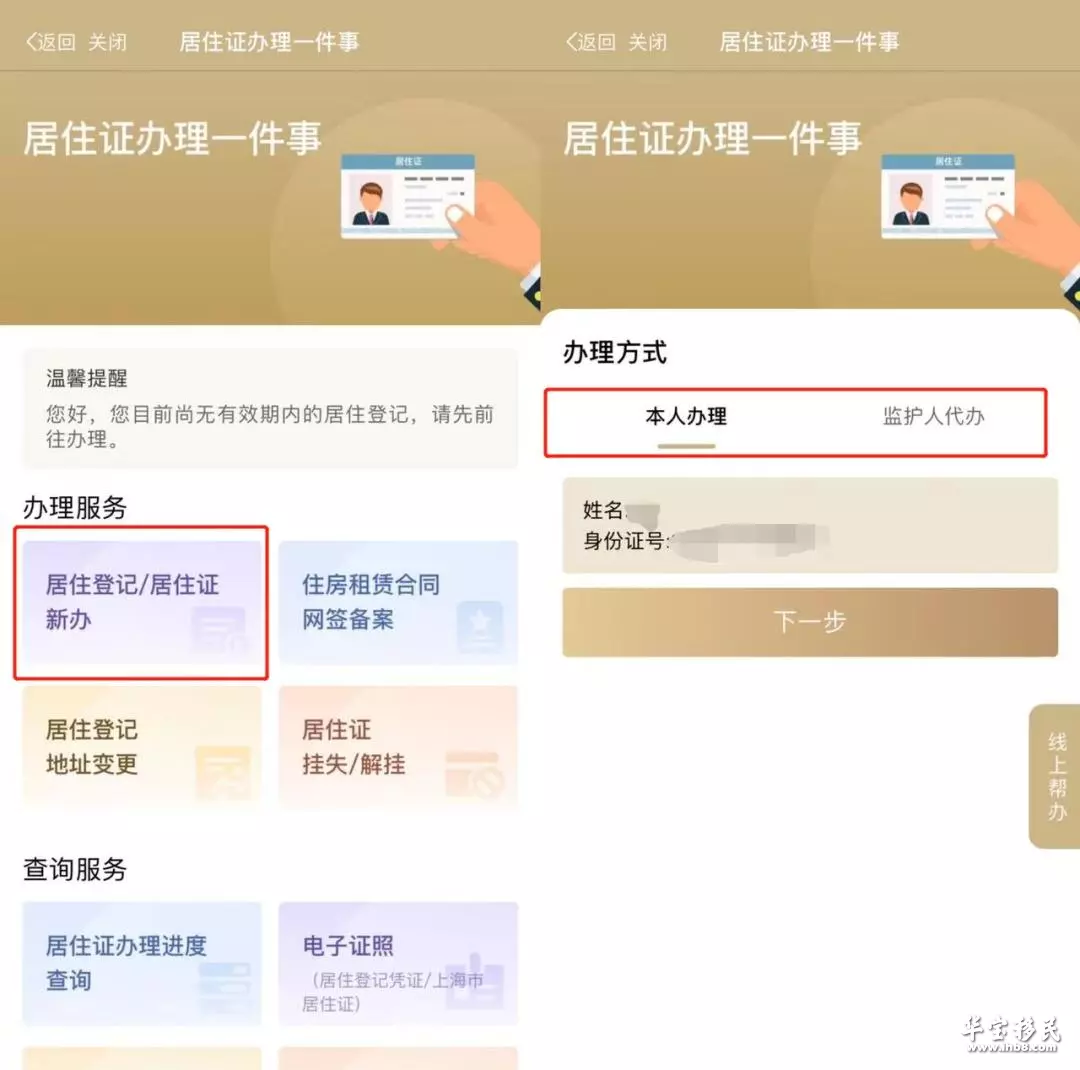The image size is (1080, 1070).
Task: Click the icon on 电子证照 tile
Action: [x=476, y=982]
